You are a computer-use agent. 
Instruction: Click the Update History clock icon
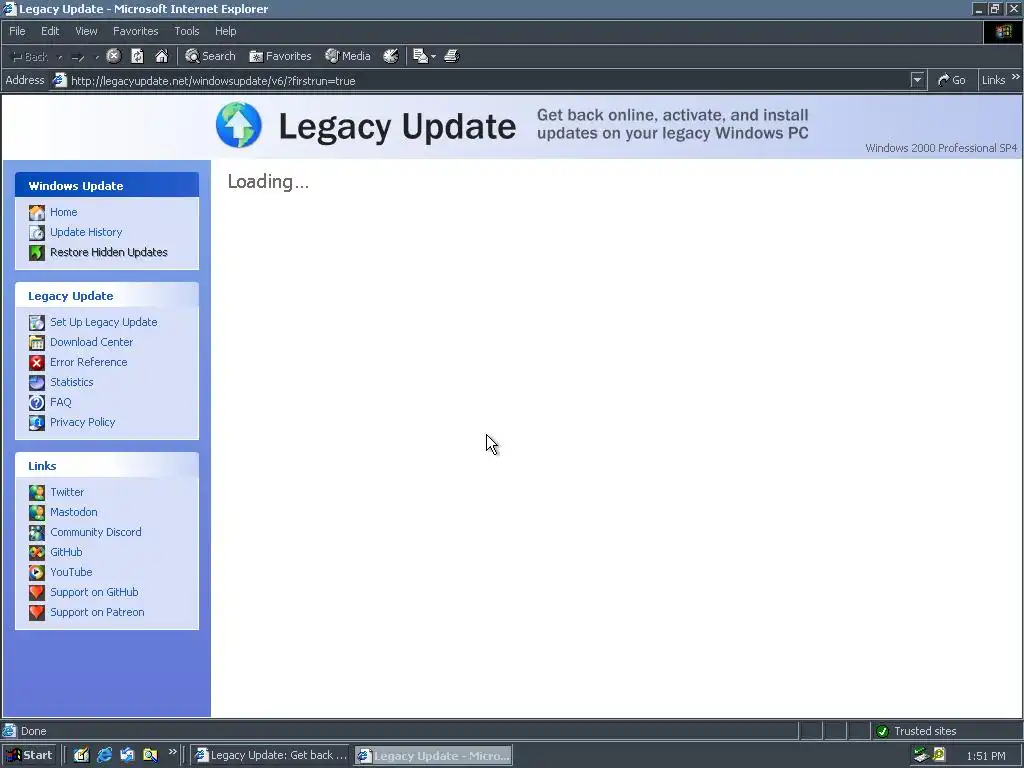[37, 232]
